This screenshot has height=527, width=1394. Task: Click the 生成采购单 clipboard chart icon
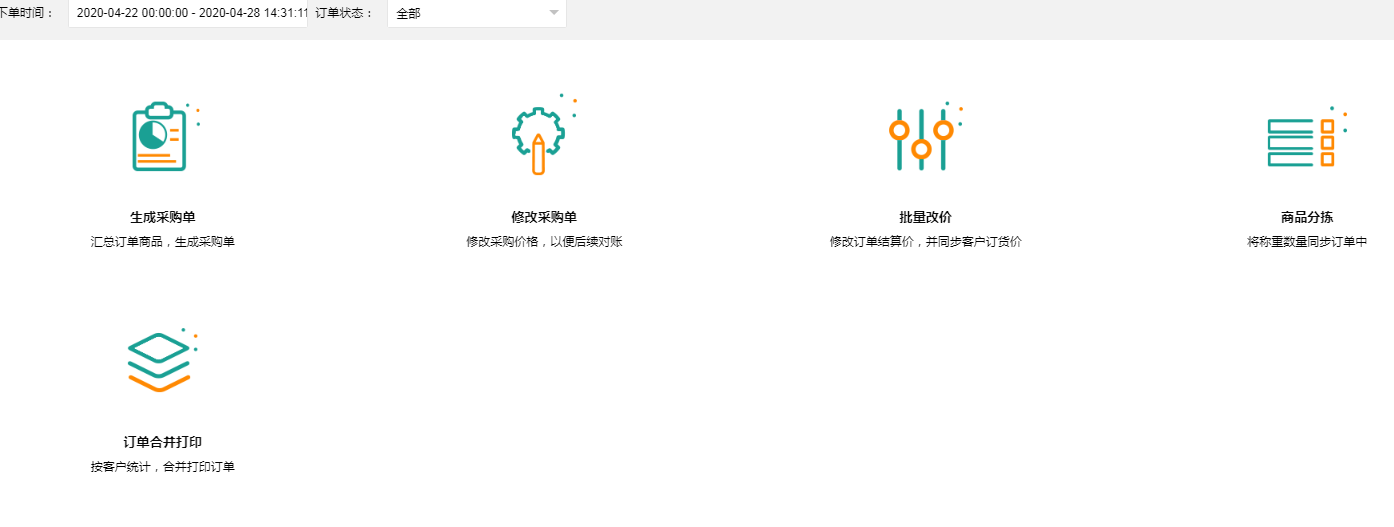pyautogui.click(x=161, y=137)
